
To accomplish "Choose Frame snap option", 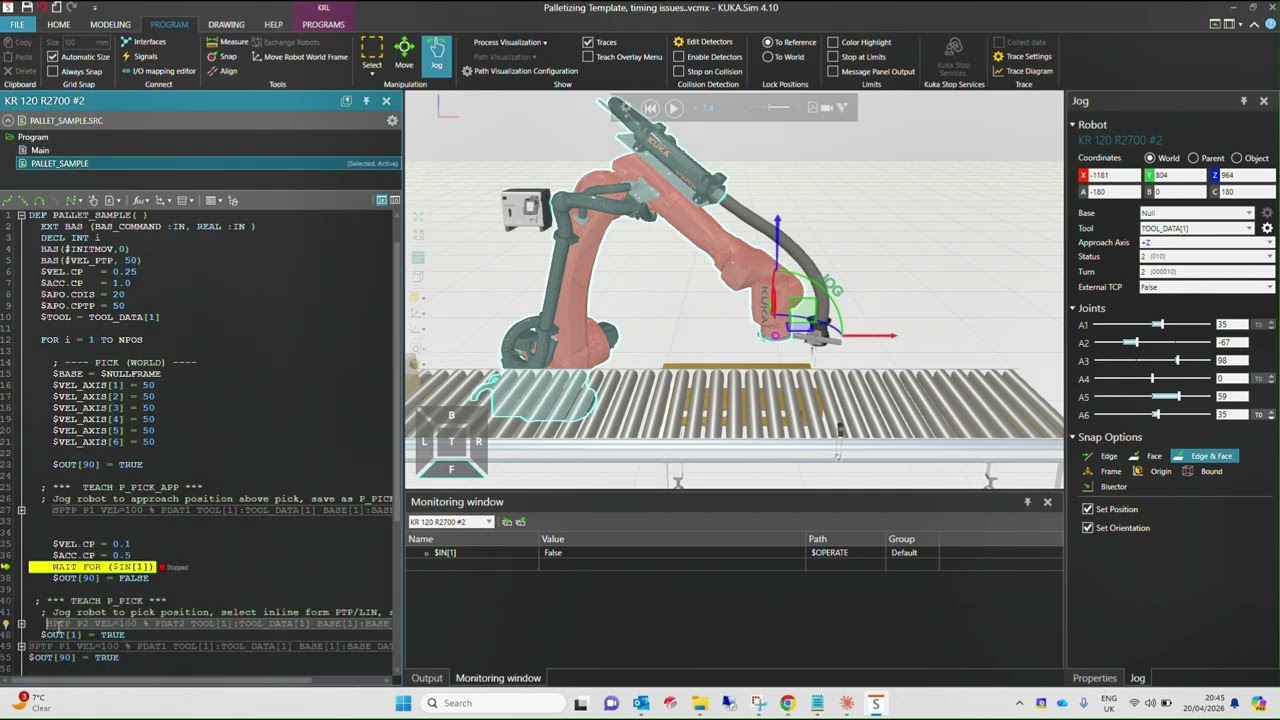I will click(1103, 471).
